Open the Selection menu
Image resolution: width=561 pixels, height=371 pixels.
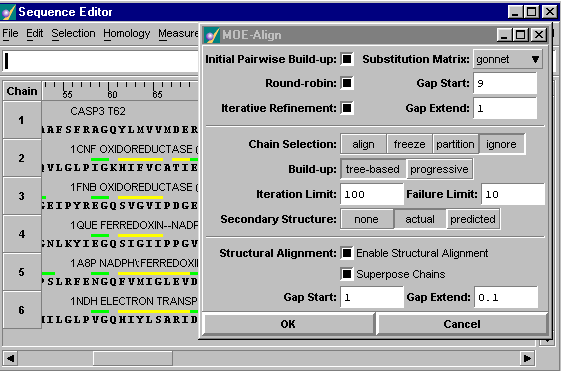(x=73, y=34)
